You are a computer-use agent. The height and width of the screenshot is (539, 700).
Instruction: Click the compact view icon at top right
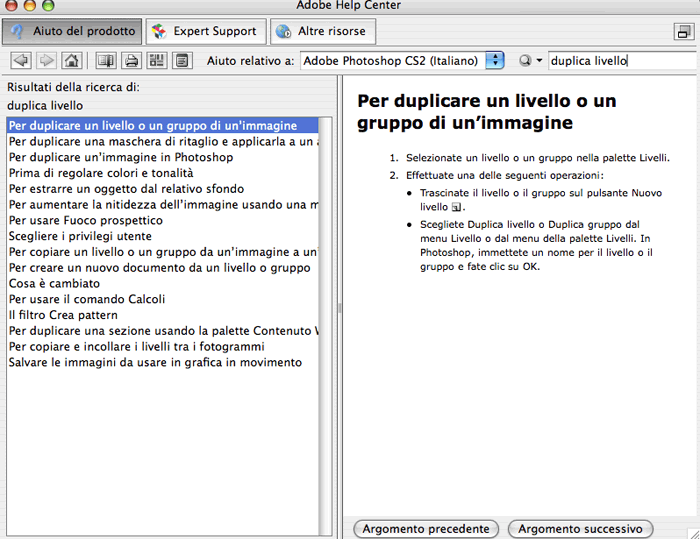[683, 32]
